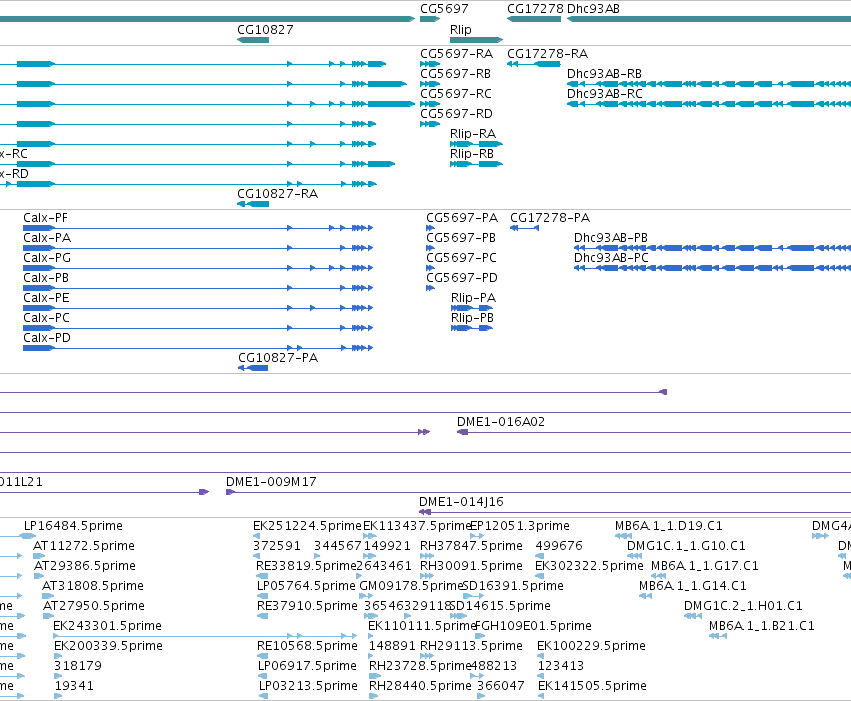Open the Dhc93AB-RC transcript label
This screenshot has width=851, height=701.
click(605, 94)
